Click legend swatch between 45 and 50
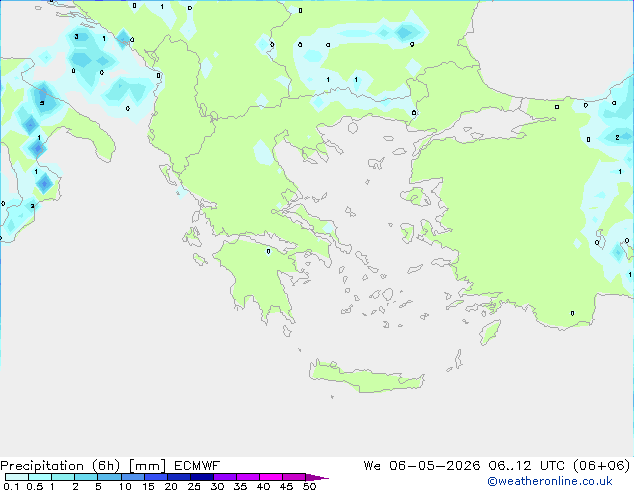634x490 pixels. tap(294, 477)
